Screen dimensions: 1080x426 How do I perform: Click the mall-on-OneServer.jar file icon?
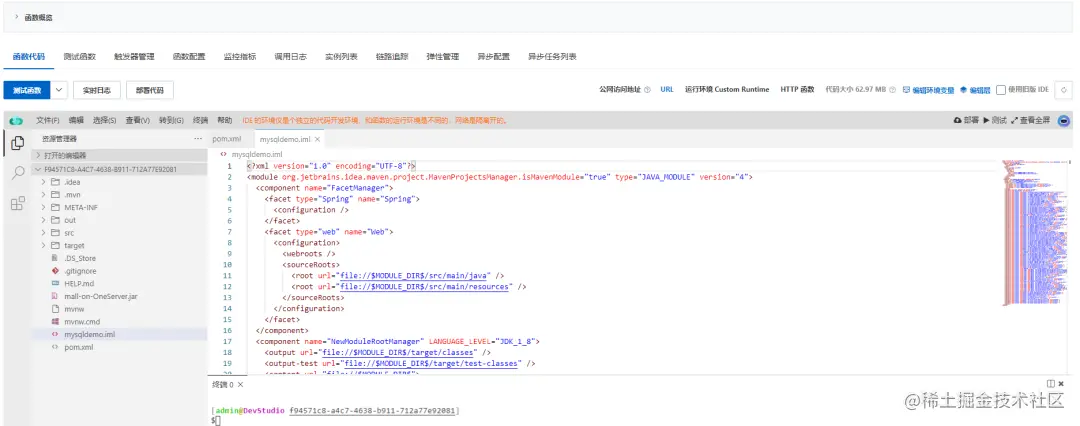click(x=56, y=296)
